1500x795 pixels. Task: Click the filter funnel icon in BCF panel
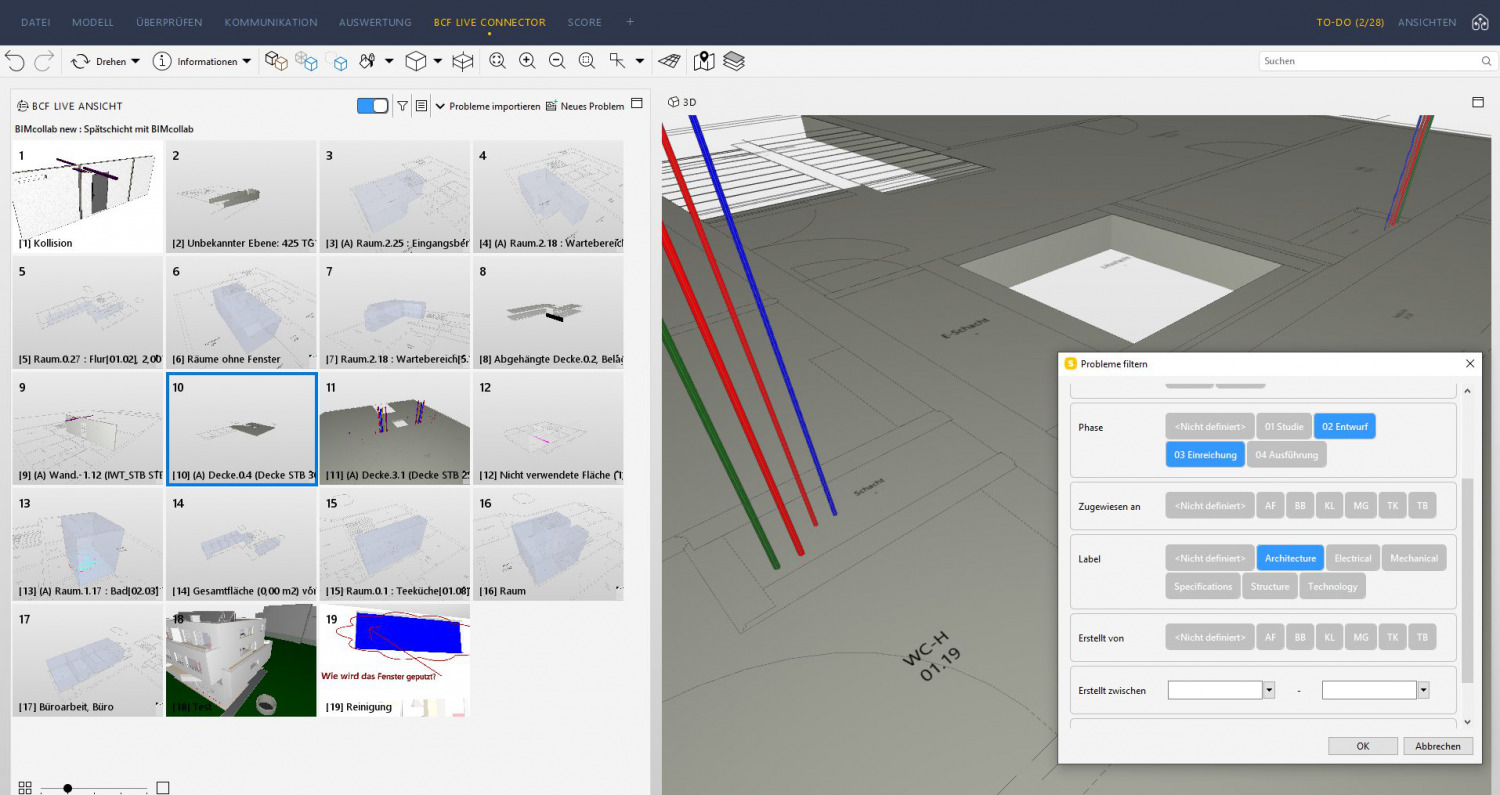(402, 106)
